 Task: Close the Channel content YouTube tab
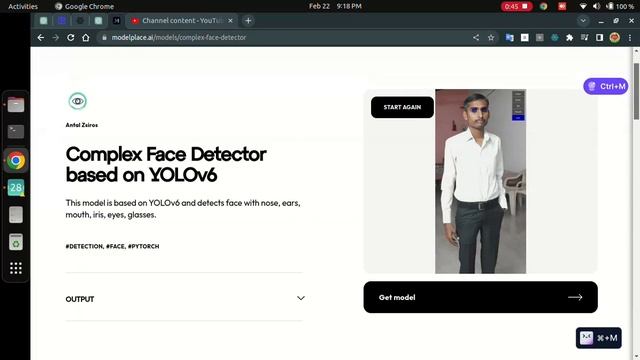(230, 20)
